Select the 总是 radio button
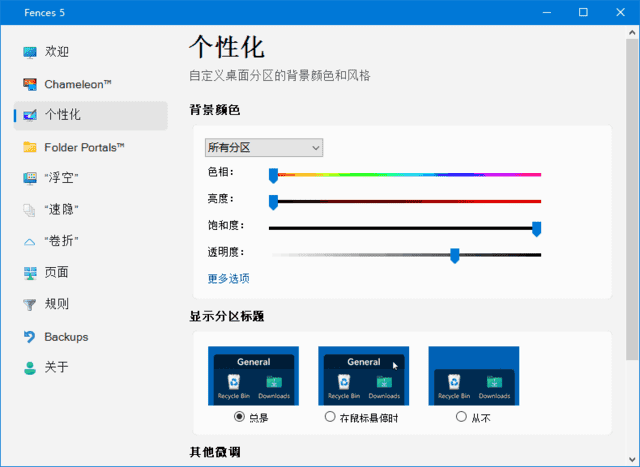 (239, 417)
